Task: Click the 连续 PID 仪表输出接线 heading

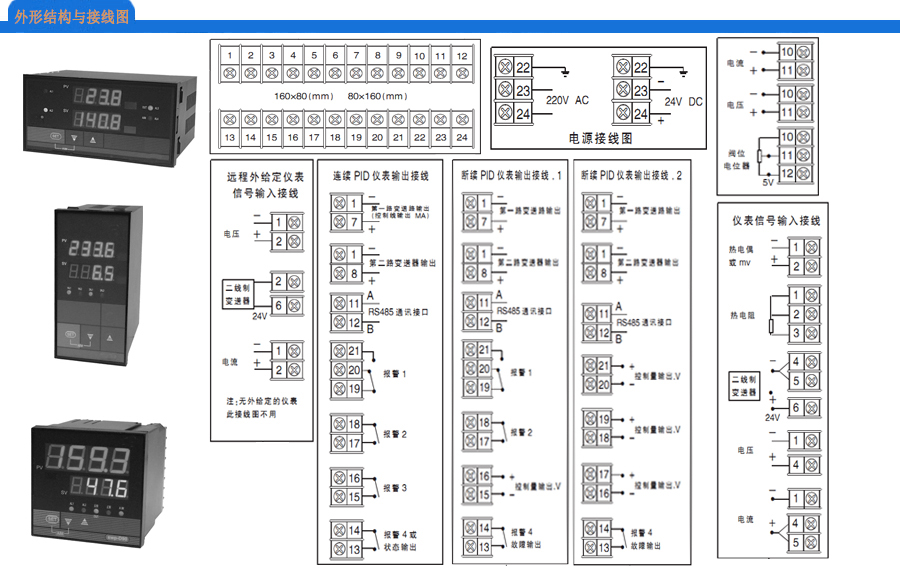Action: pos(379,175)
